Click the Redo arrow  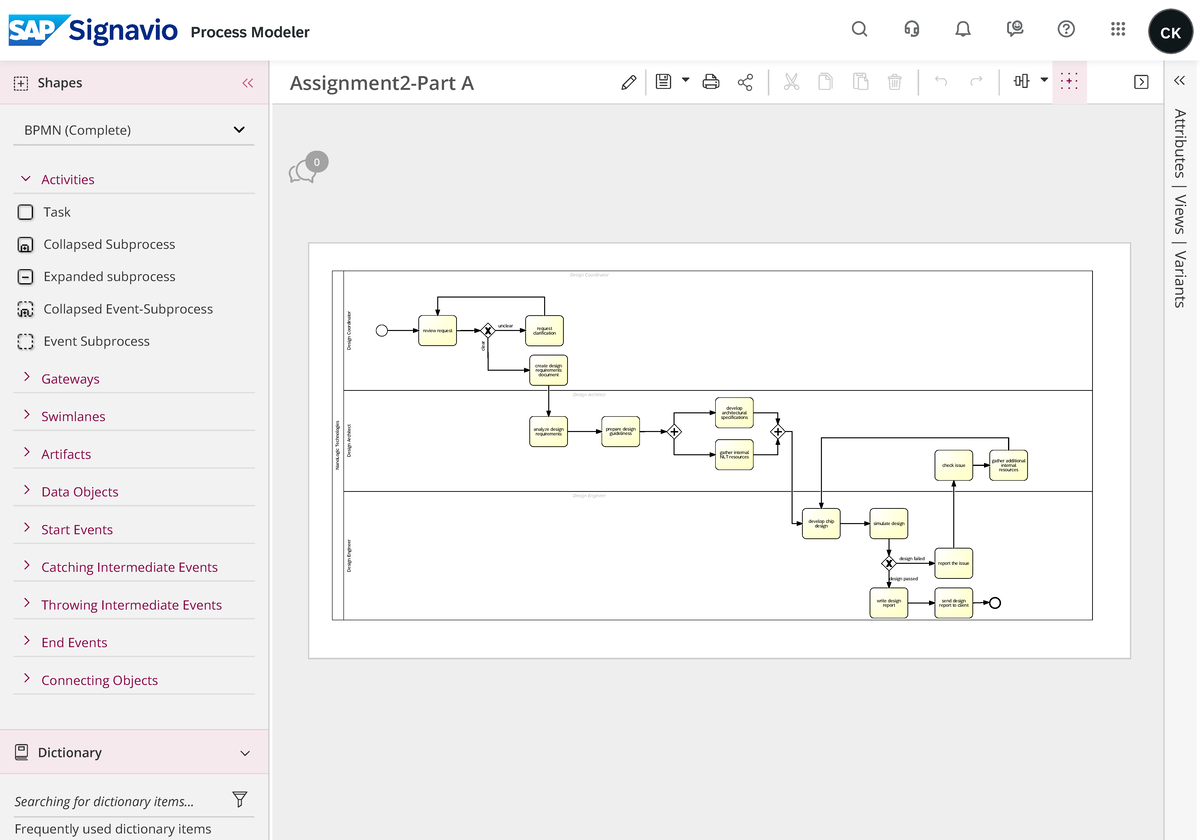tap(976, 82)
